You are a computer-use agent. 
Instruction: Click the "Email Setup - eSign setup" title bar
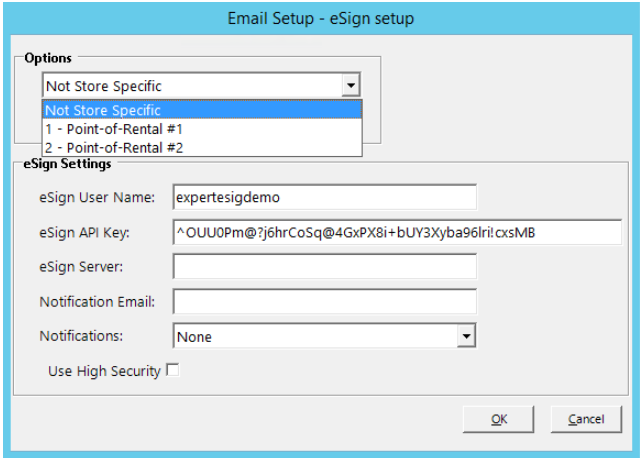click(320, 18)
